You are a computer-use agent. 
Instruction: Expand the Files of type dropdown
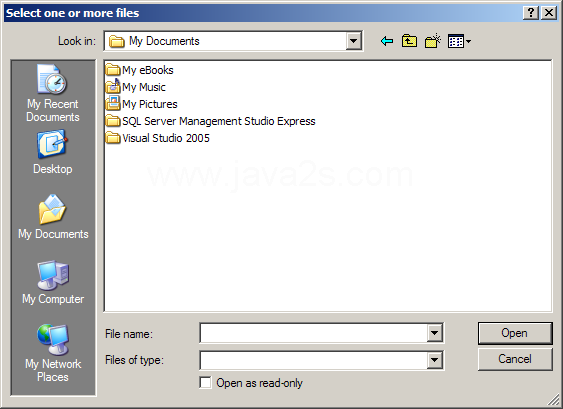[434, 360]
